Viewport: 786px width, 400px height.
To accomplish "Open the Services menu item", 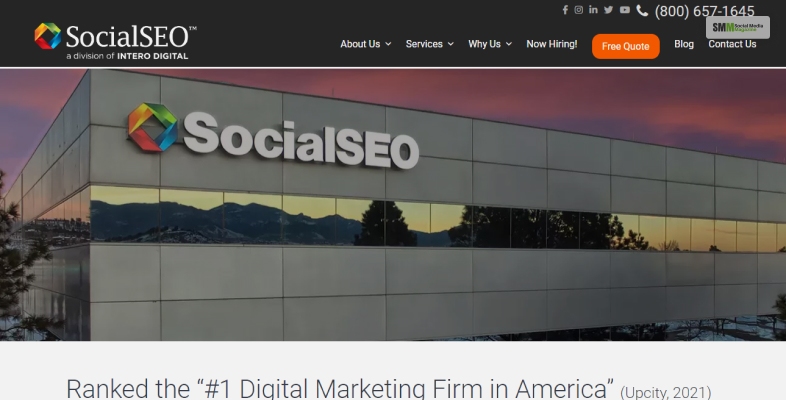I will [x=424, y=44].
